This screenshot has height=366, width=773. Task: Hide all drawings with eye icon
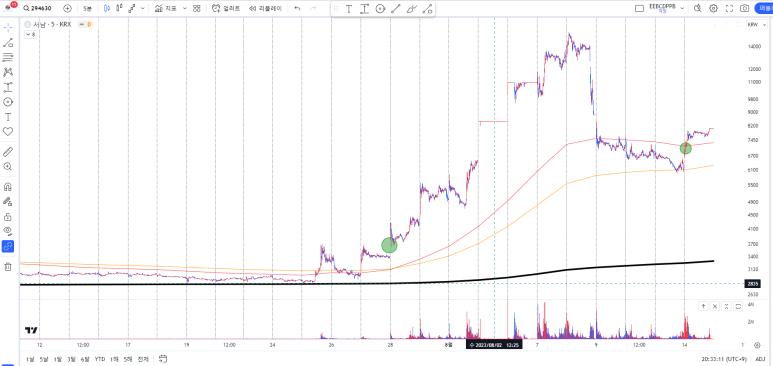click(8, 231)
